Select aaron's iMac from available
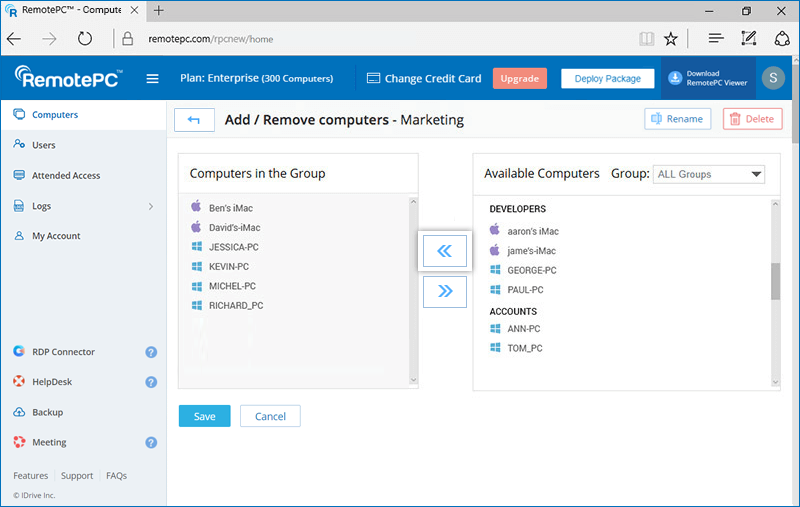 click(x=533, y=231)
